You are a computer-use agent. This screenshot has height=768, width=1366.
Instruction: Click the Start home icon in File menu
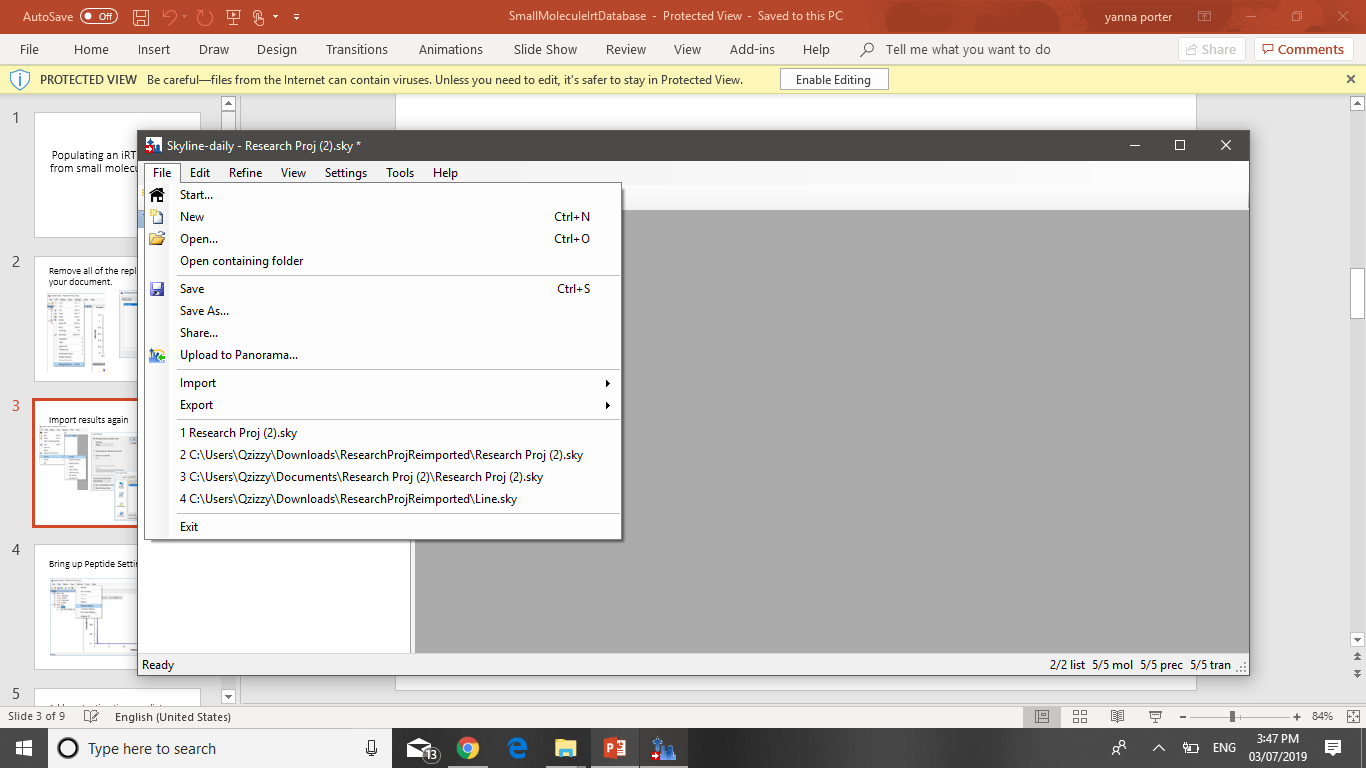pos(157,195)
